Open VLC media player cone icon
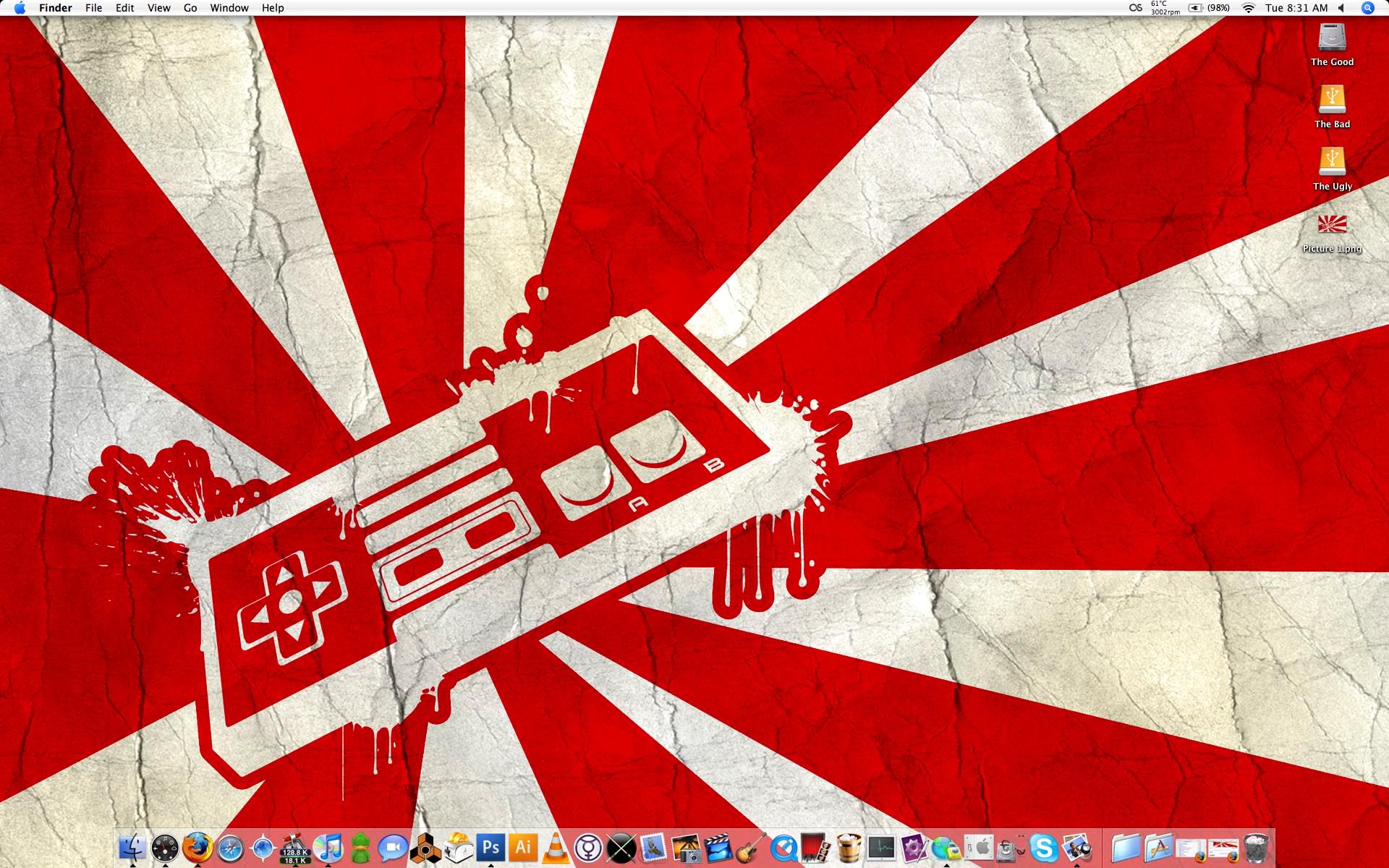1389x868 pixels. (x=556, y=848)
